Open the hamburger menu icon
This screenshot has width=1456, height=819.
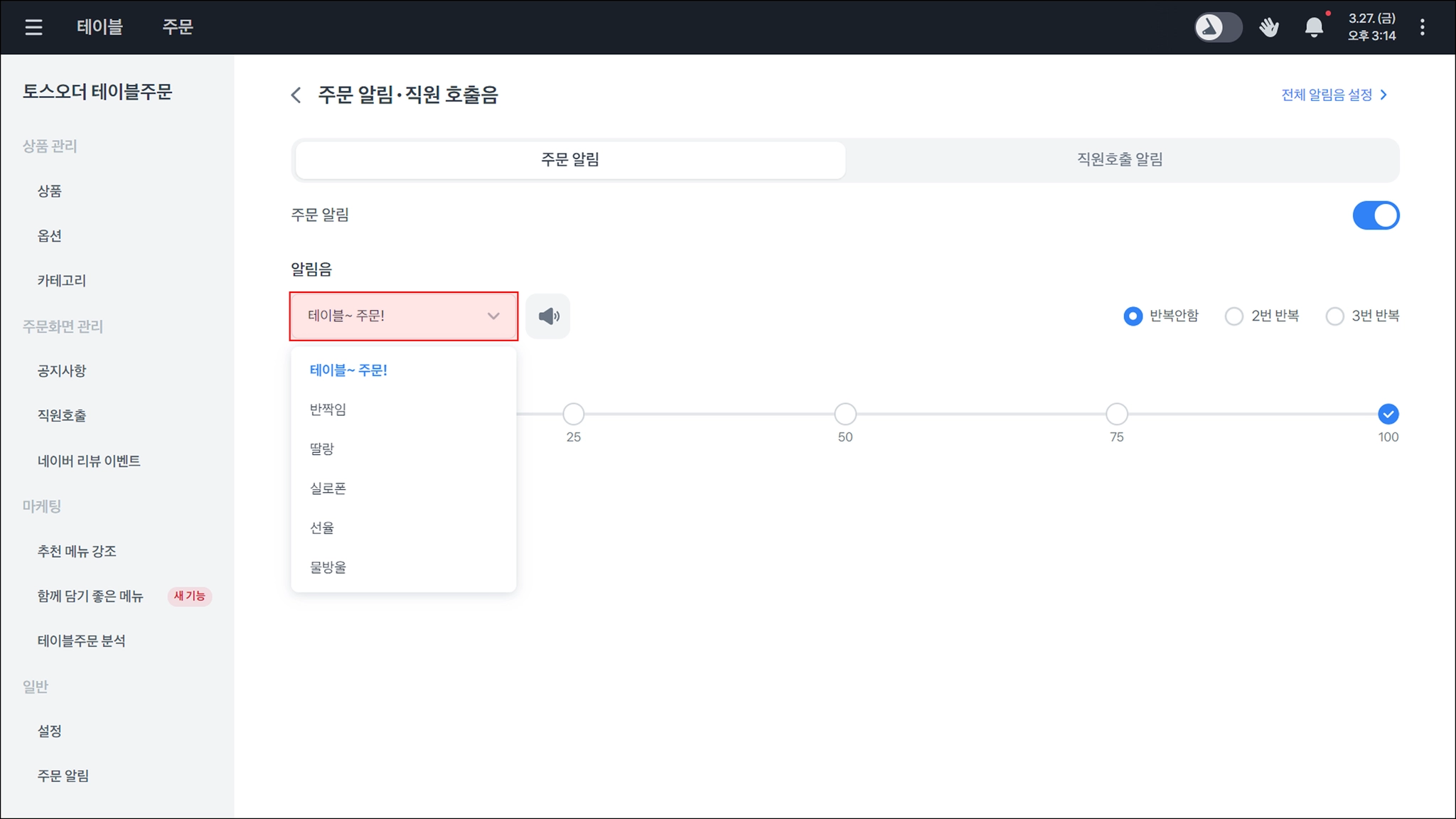tap(33, 27)
